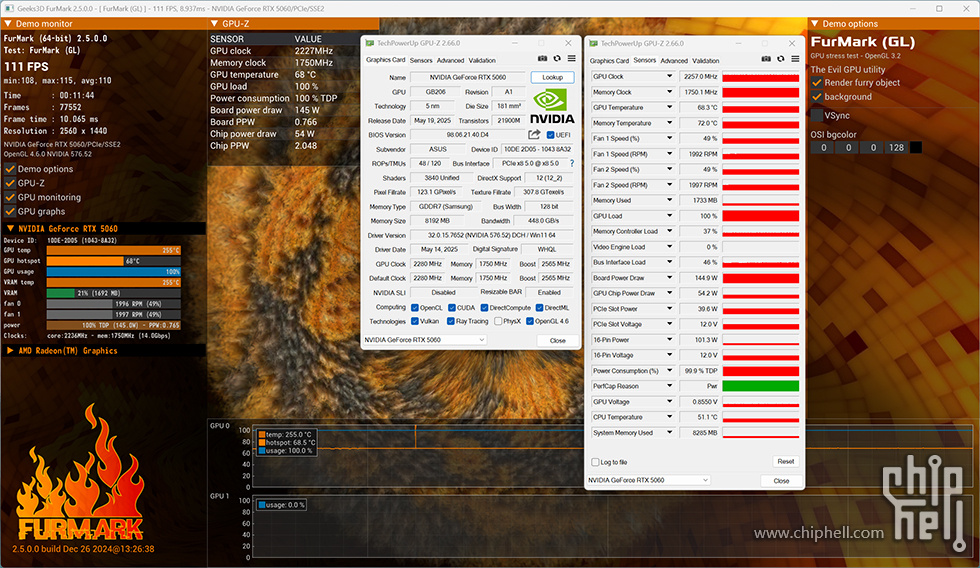This screenshot has width=980, height=568.
Task: Open Validation tab in Sensors window
Action: [706, 61]
